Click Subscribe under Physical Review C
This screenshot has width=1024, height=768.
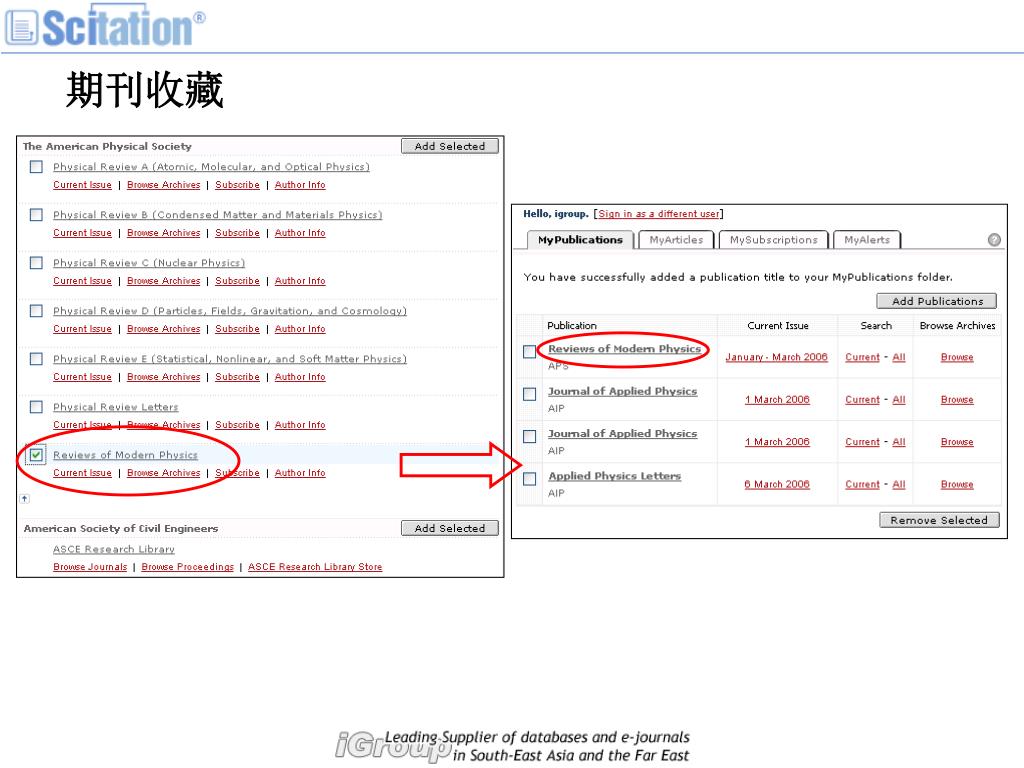[x=237, y=281]
